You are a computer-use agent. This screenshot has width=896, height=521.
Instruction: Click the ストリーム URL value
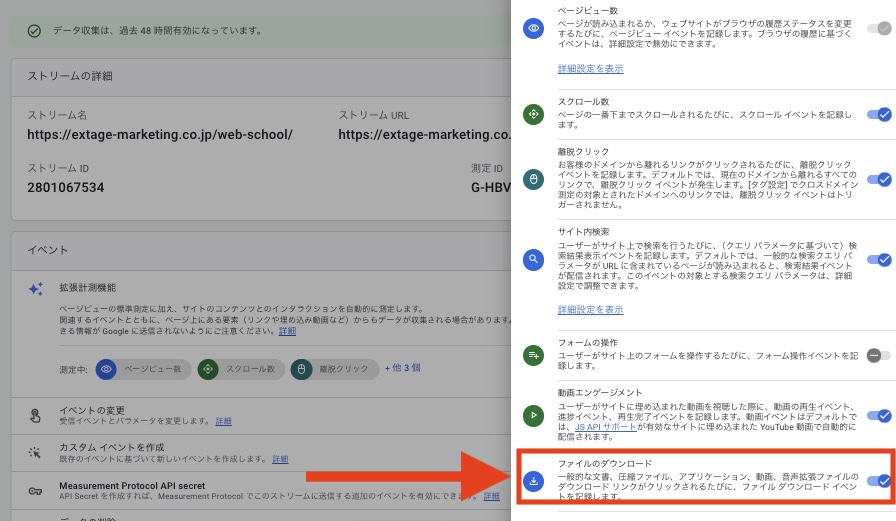coord(424,135)
